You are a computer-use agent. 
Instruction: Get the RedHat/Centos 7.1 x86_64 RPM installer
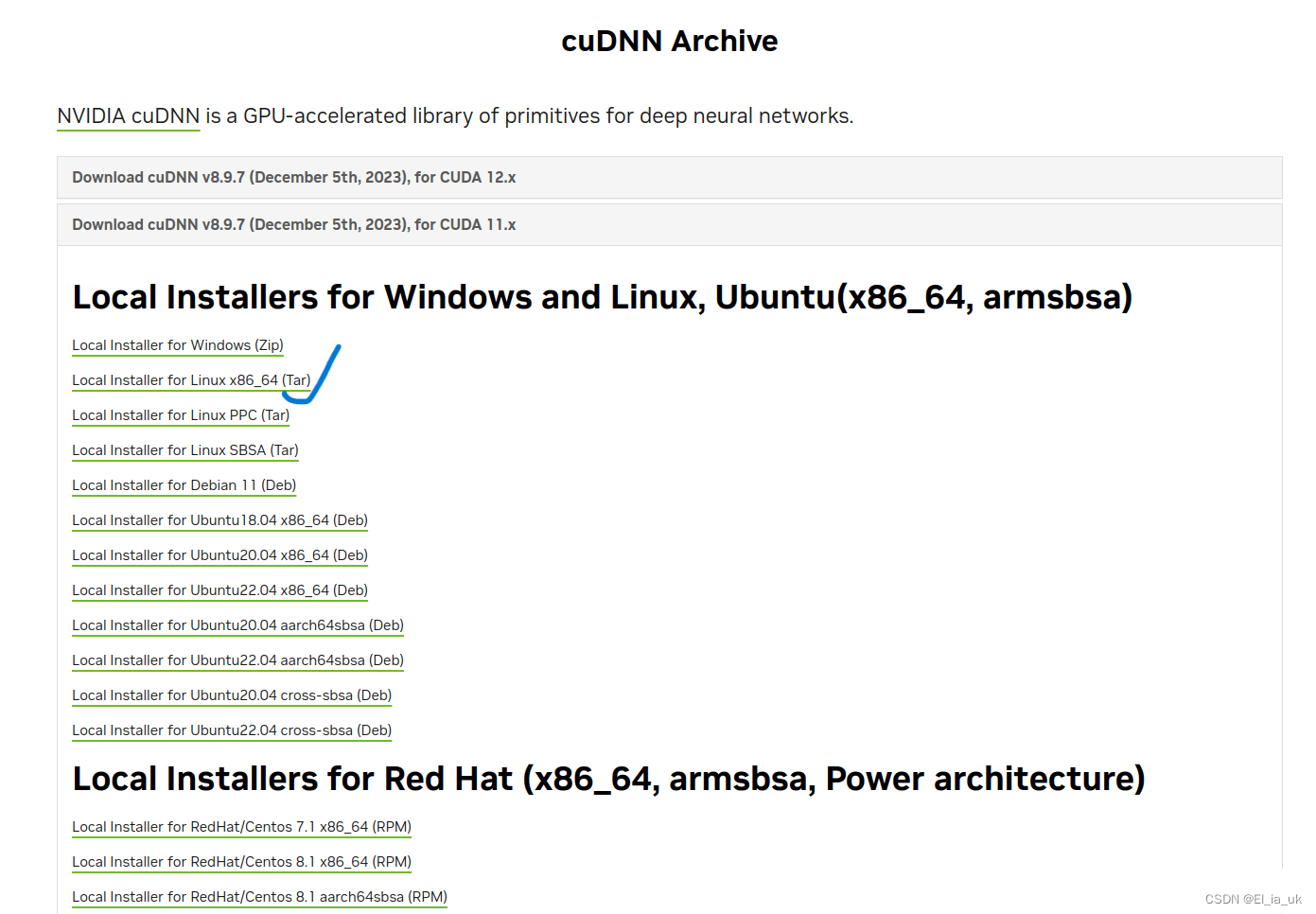coord(241,826)
